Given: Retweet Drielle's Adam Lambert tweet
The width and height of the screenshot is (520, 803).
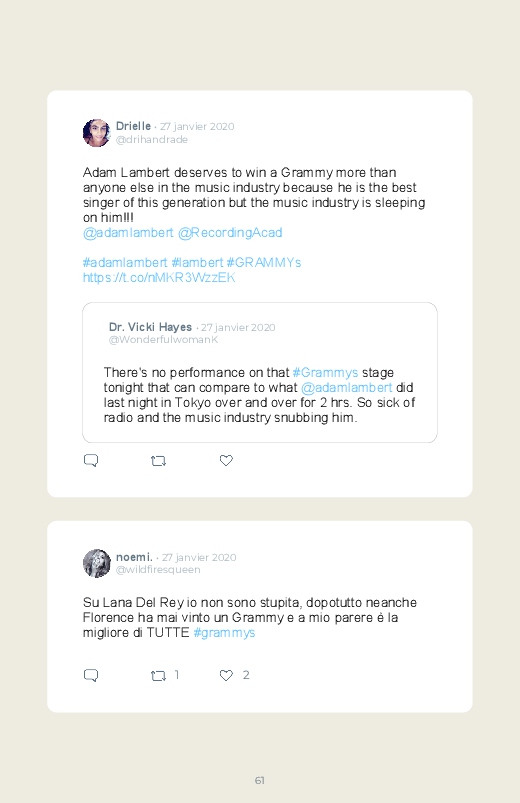Looking at the screenshot, I should point(158,461).
